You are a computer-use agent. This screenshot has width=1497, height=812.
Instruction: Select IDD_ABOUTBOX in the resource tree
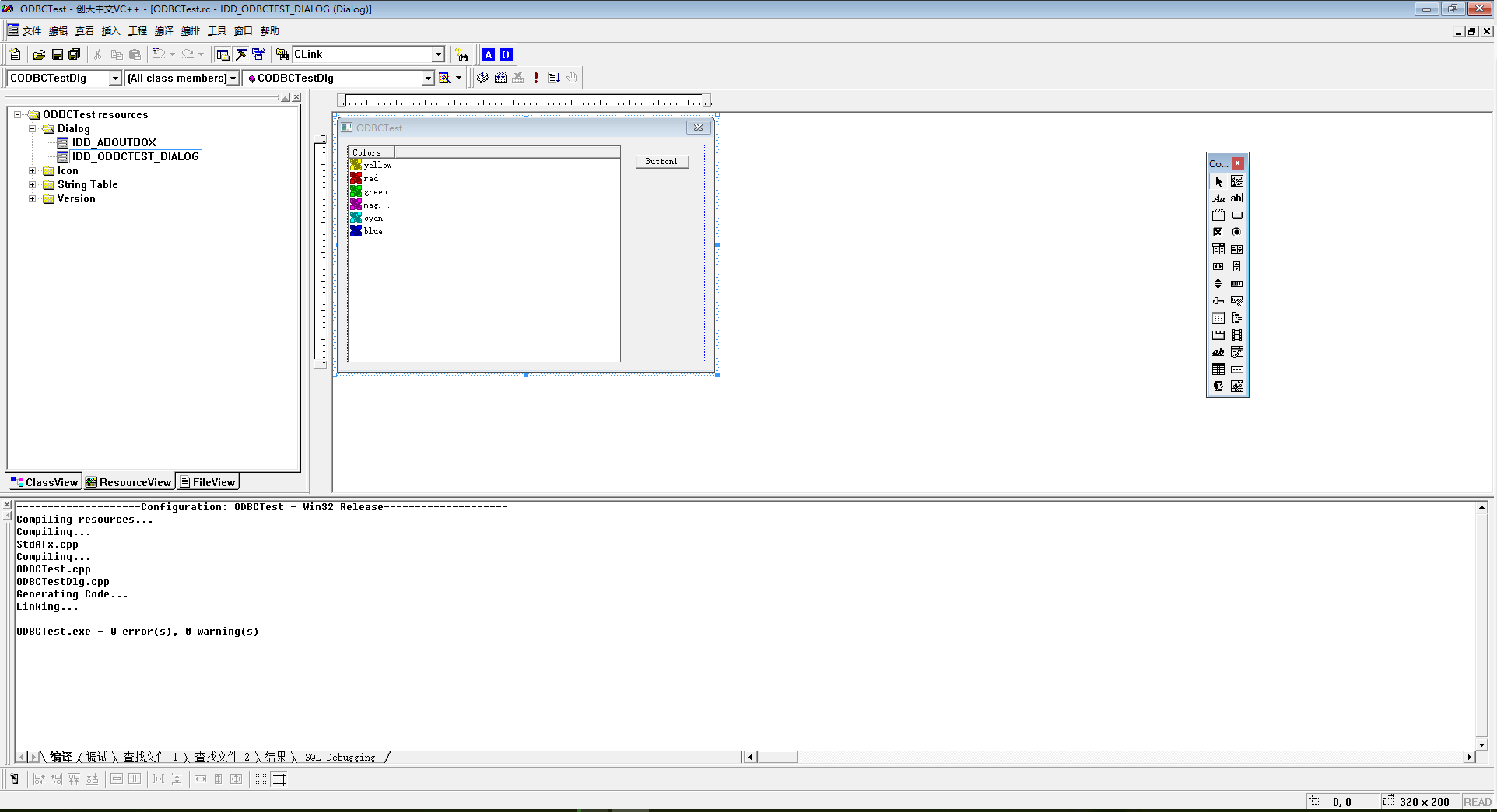(114, 143)
